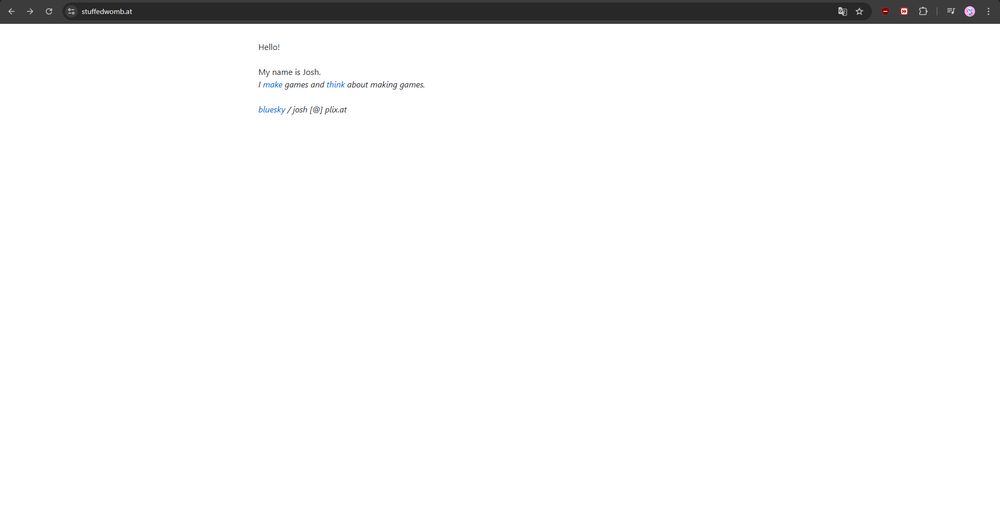This screenshot has height=516, width=1000.
Task: Click the "josh [@] plix.at" email text
Action: [x=320, y=110]
